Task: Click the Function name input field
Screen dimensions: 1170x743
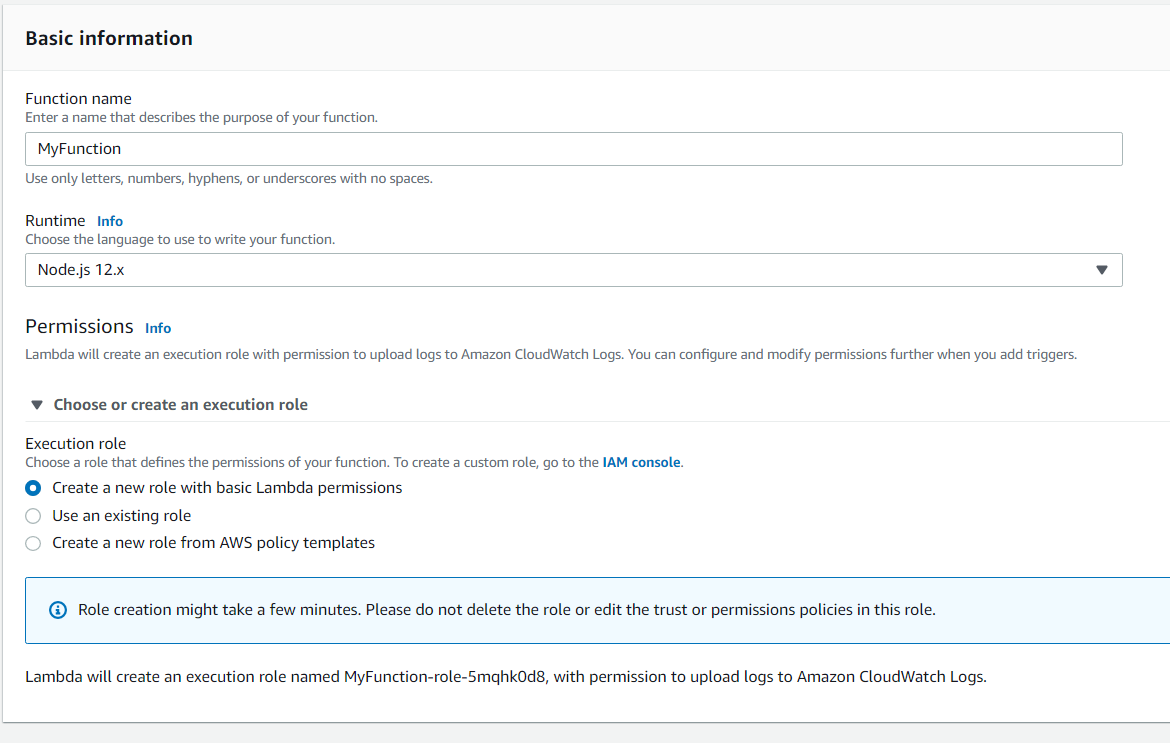Action: point(573,149)
